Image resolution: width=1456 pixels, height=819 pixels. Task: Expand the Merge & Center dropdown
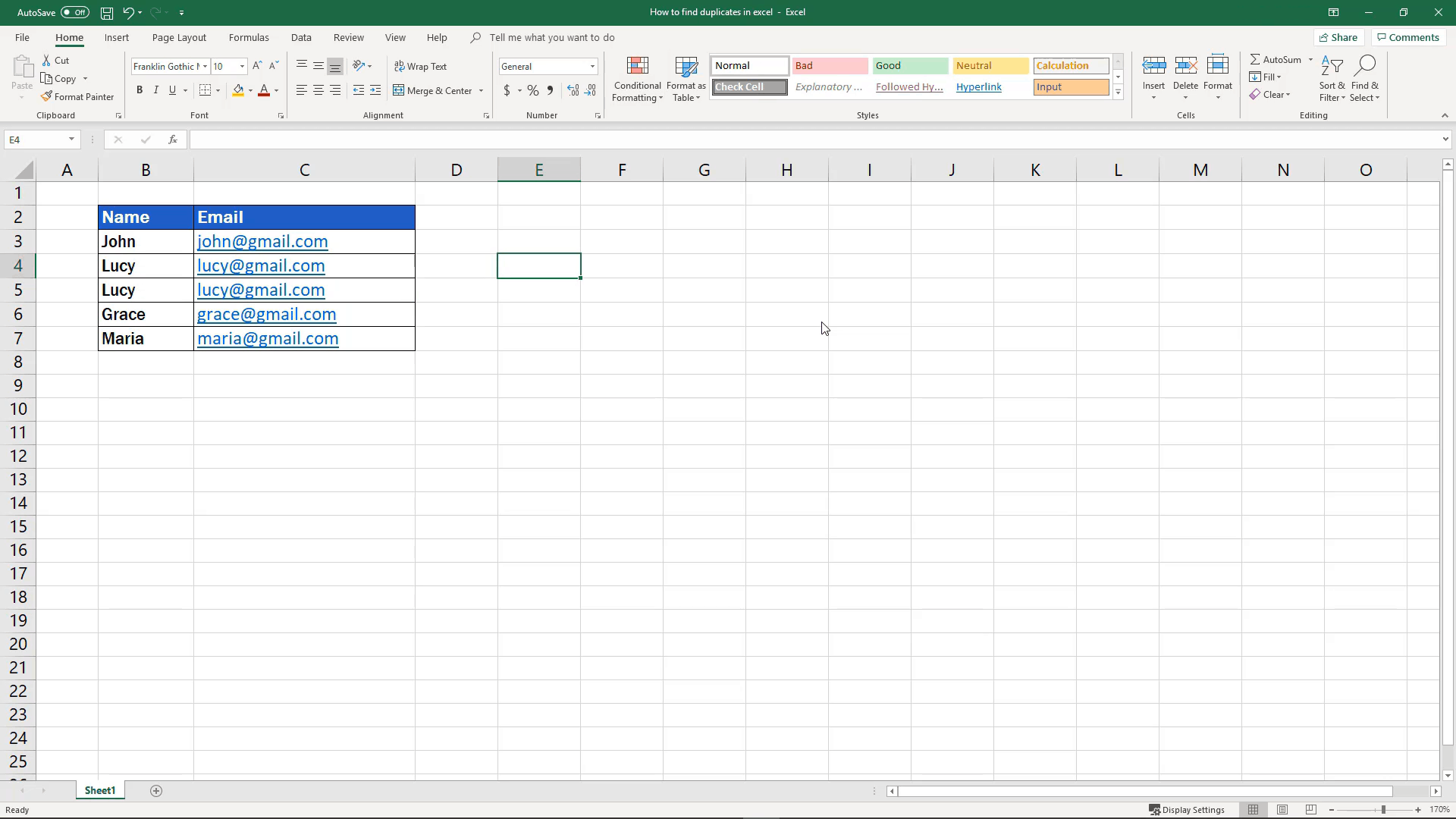coord(482,90)
